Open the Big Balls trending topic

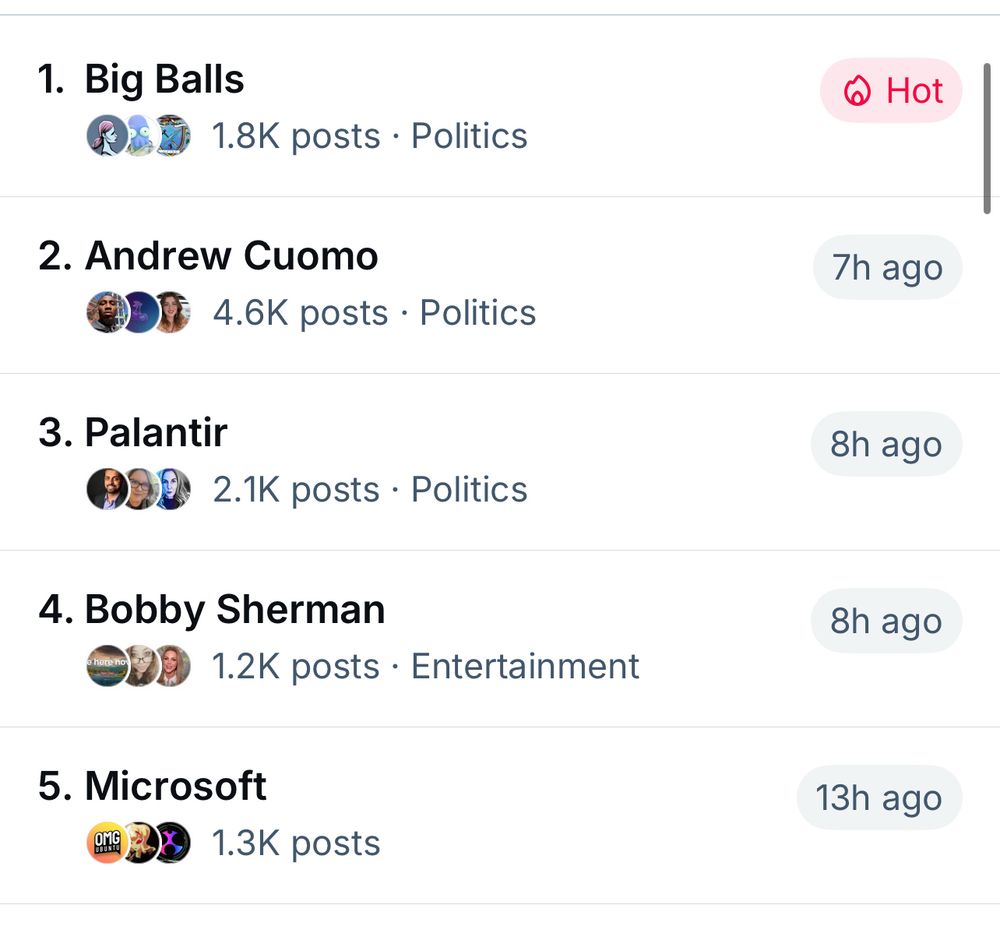[x=500, y=106]
